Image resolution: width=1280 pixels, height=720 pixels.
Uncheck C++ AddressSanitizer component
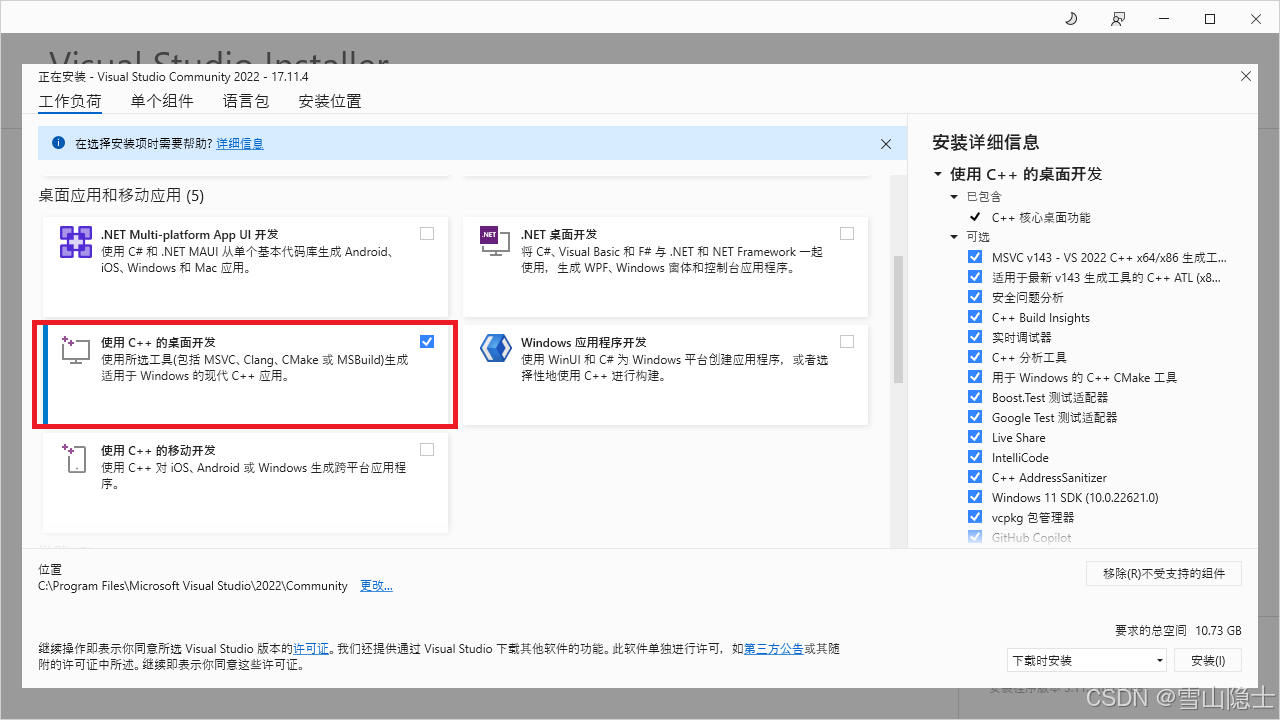975,477
